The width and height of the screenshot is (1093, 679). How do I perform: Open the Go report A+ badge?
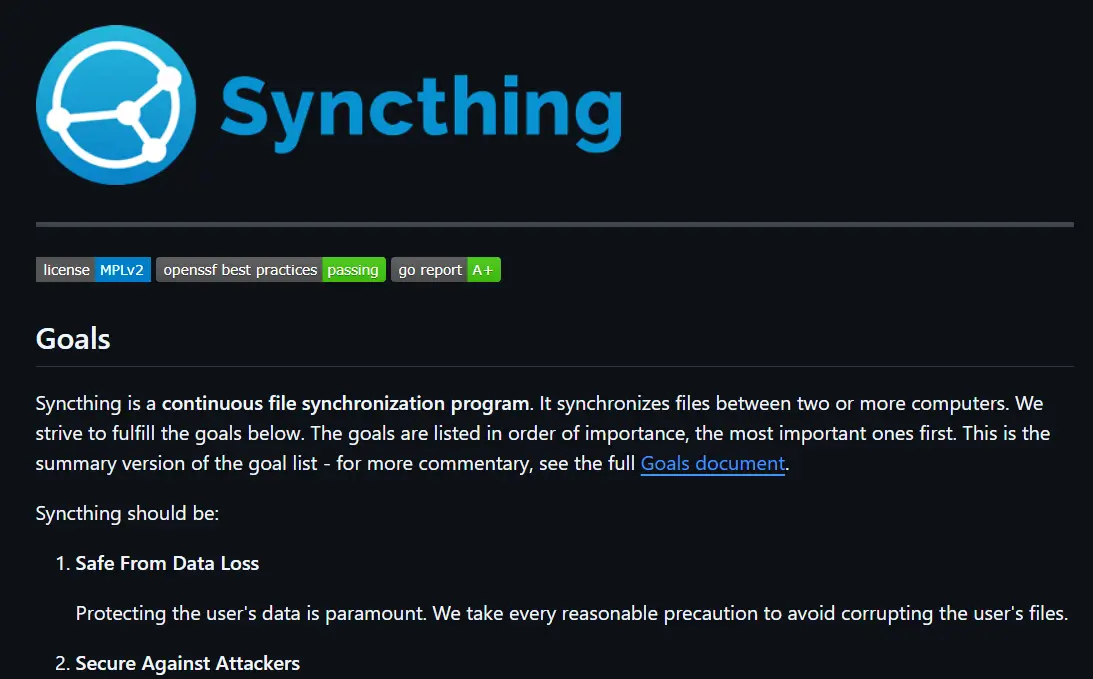click(x=445, y=270)
